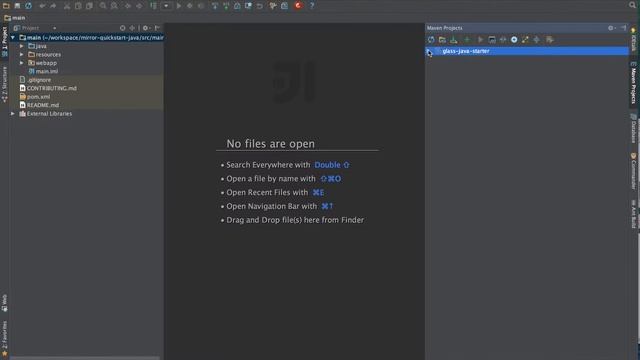Open Maven Projects panel gear menu
This screenshot has height=360, width=640.
(x=611, y=28)
